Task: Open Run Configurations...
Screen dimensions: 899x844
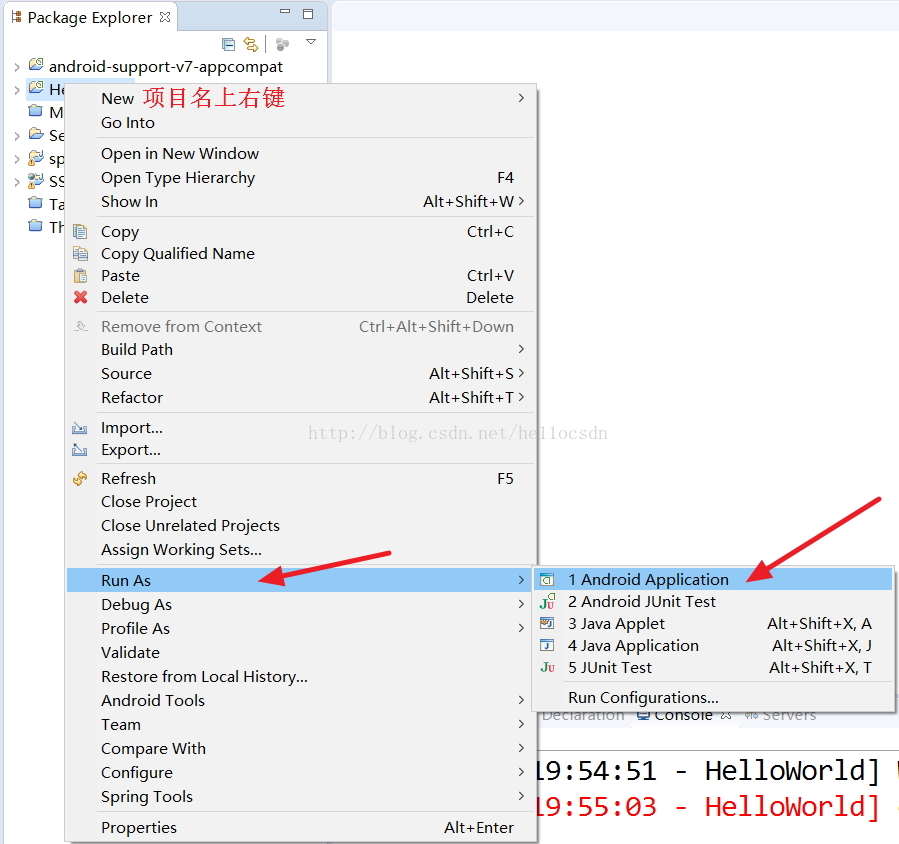Action: (x=714, y=698)
